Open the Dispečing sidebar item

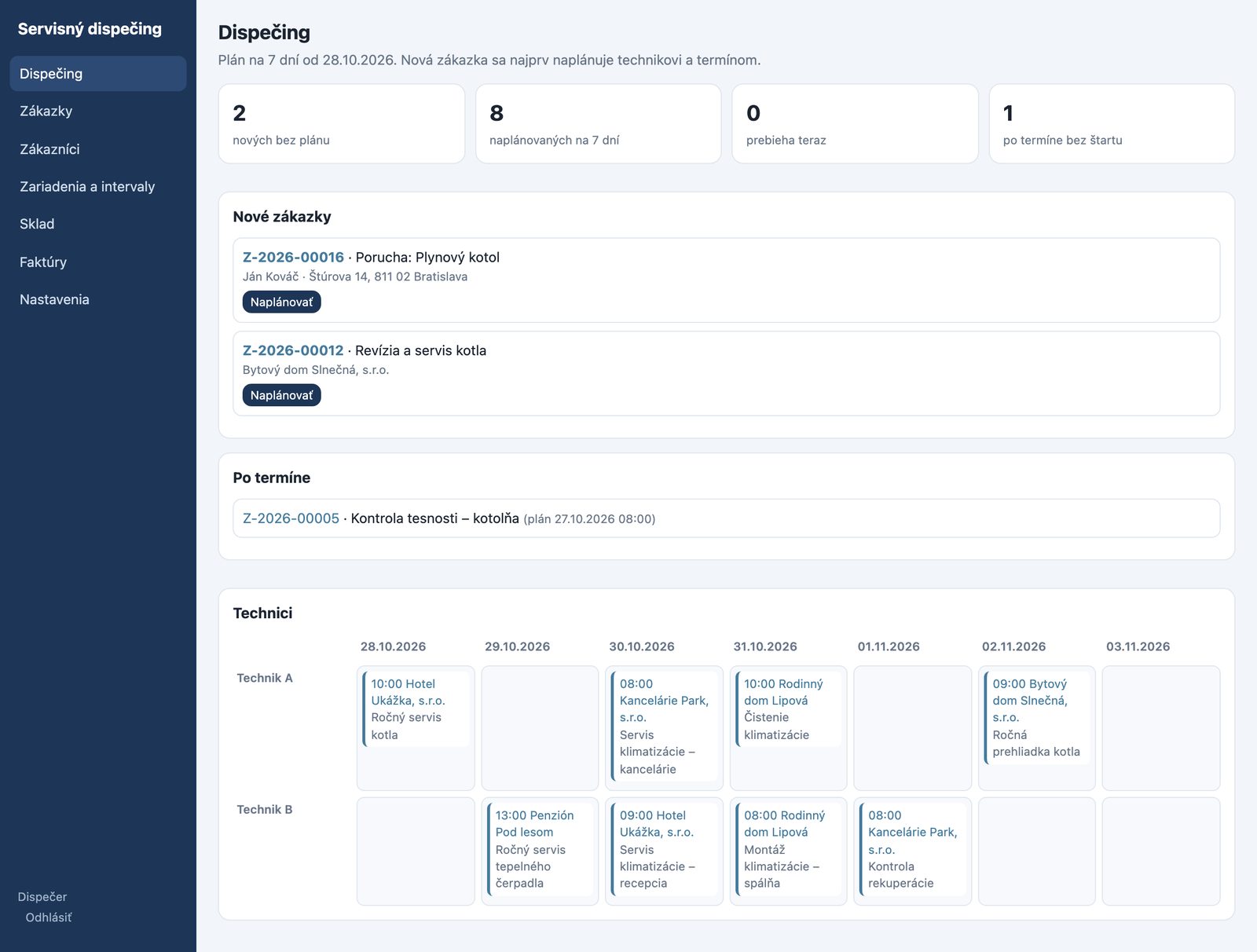pos(98,73)
